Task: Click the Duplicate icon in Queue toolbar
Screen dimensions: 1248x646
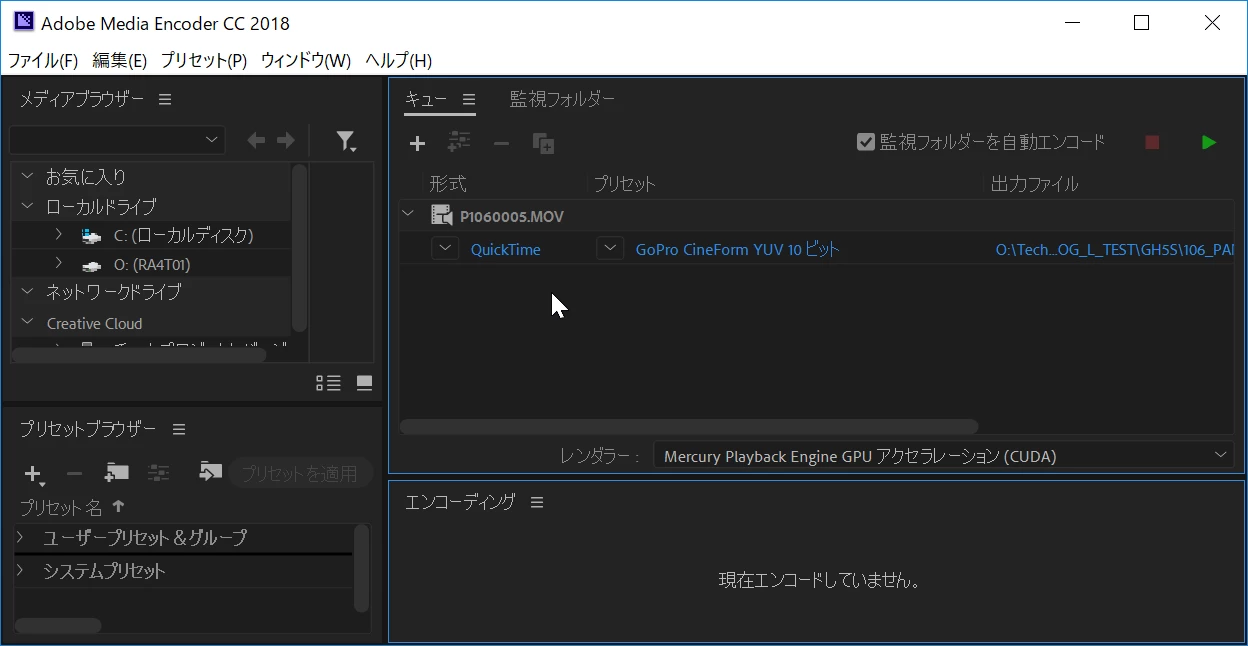Action: pos(543,144)
